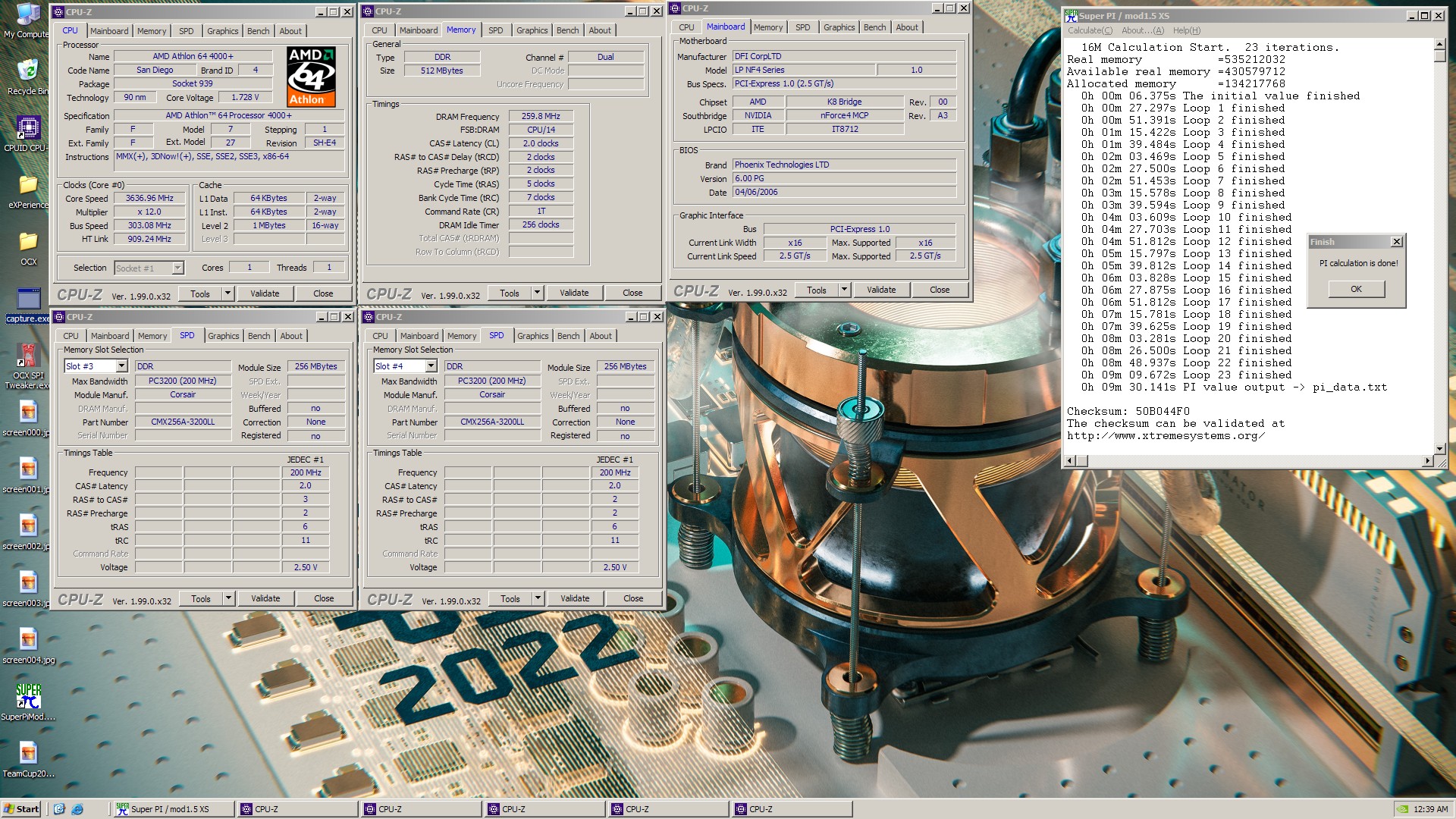Close the Finish dialog with X
Viewport: 1456px width, 819px height.
(1397, 242)
